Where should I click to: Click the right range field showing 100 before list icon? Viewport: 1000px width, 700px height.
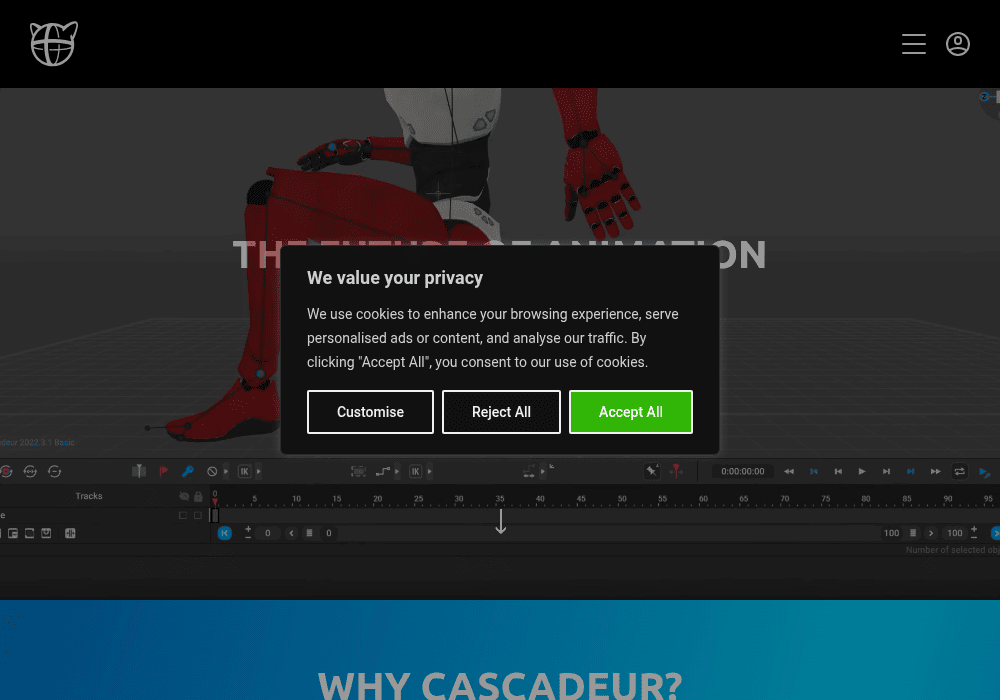pyautogui.click(x=892, y=533)
